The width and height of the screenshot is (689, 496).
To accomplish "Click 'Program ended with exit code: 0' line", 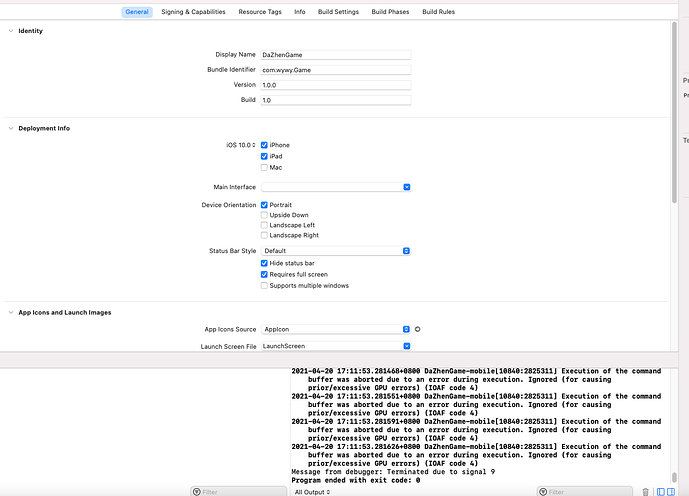I will tap(355, 480).
